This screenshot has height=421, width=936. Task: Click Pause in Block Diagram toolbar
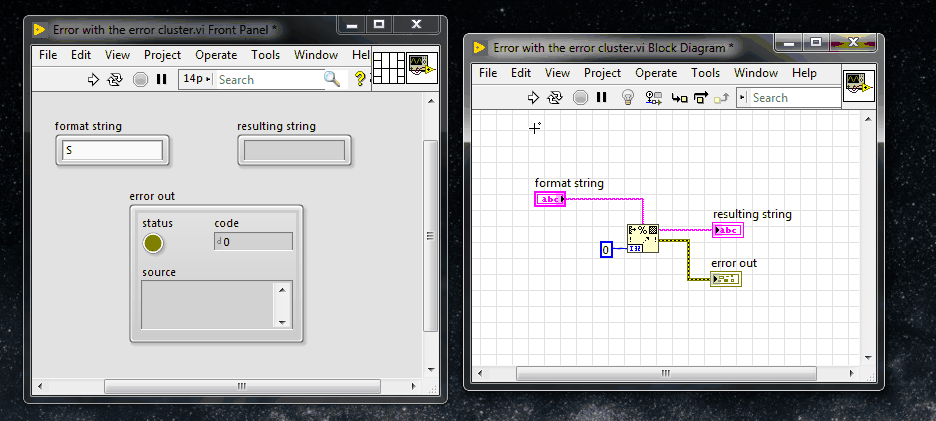pos(601,97)
